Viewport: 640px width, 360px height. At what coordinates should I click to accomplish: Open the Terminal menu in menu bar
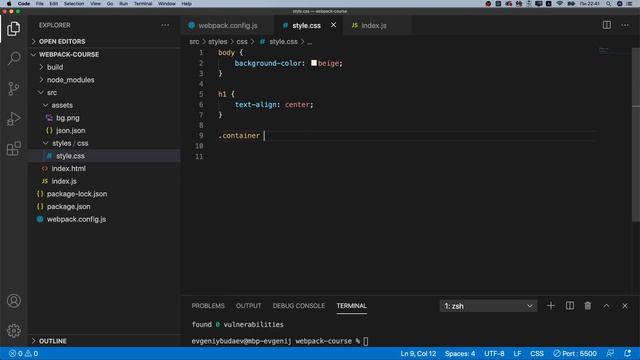point(143,4)
